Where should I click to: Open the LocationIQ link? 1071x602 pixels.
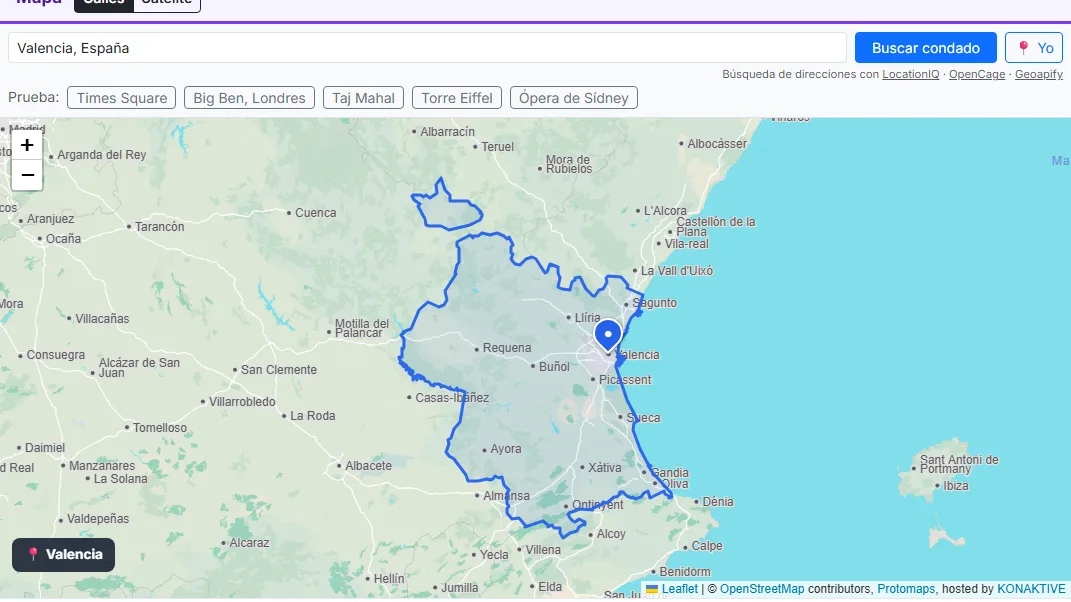pyautogui.click(x=910, y=74)
